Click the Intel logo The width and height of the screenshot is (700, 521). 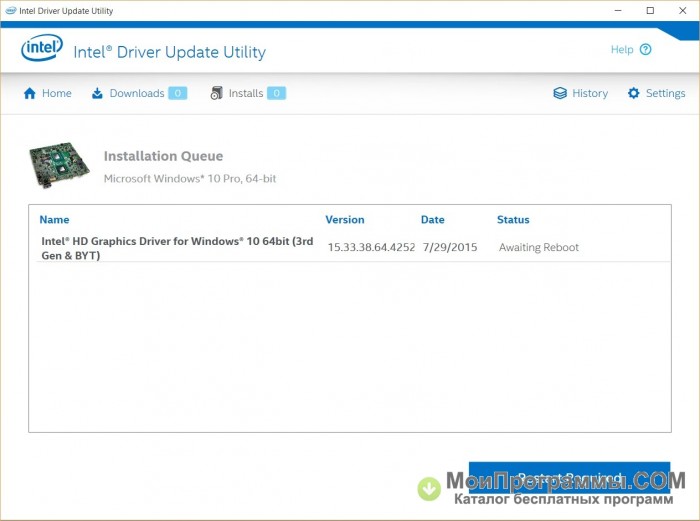(42, 48)
